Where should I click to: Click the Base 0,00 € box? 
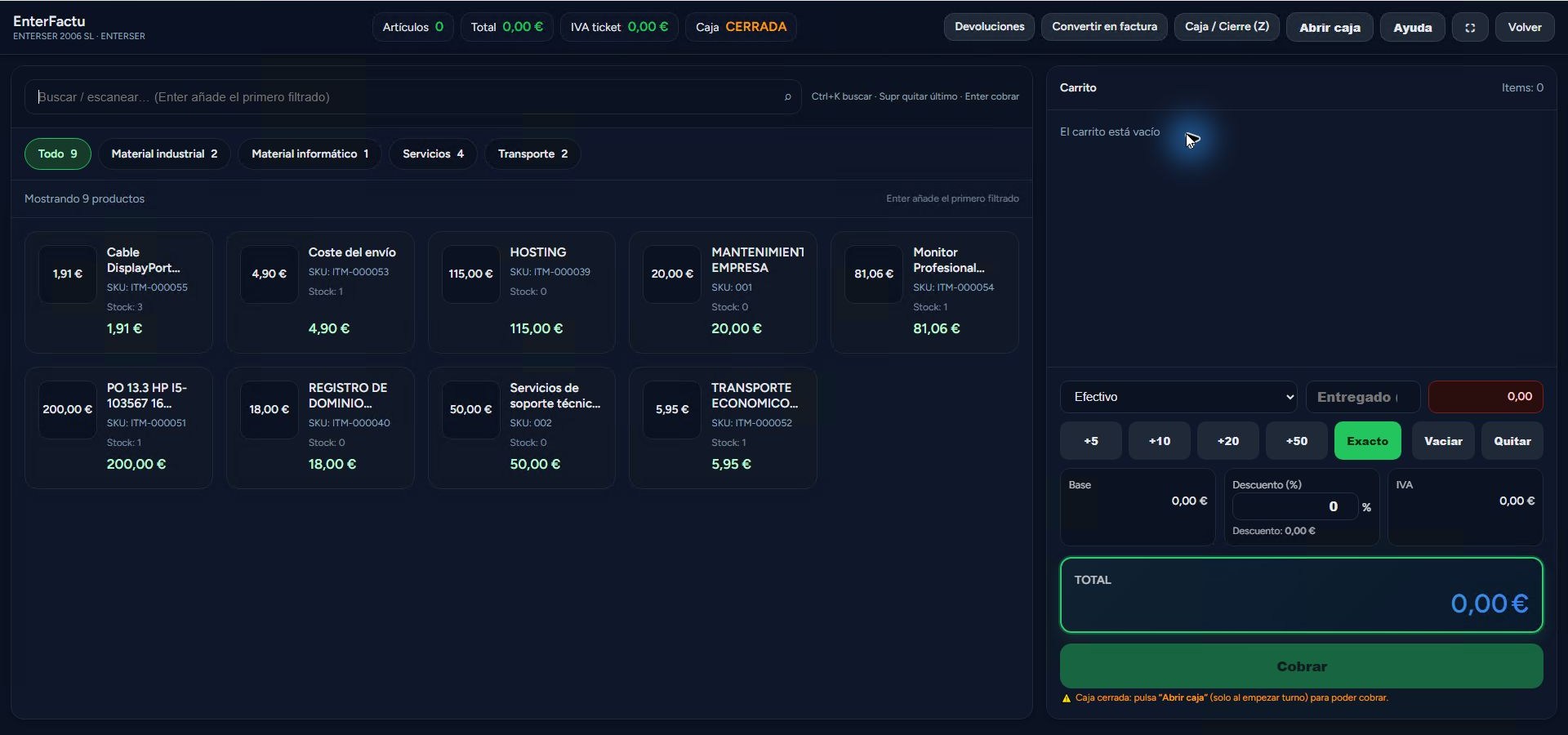[x=1138, y=507]
